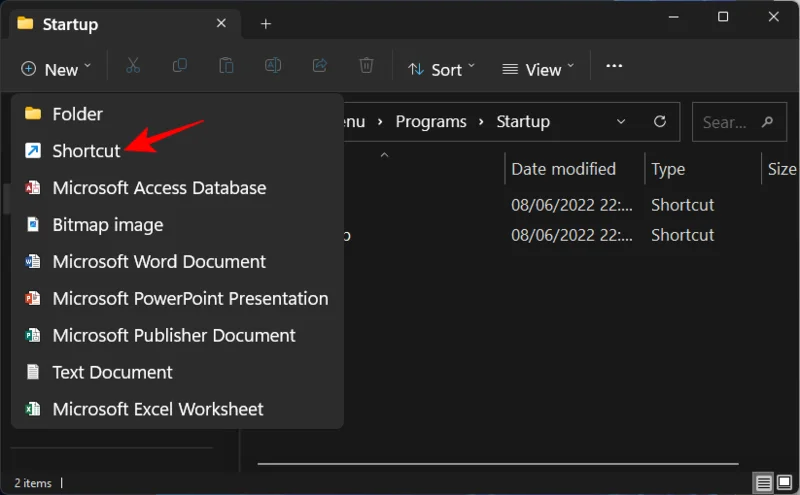Switch to details view layout icon
This screenshot has width=800, height=495.
[763, 482]
